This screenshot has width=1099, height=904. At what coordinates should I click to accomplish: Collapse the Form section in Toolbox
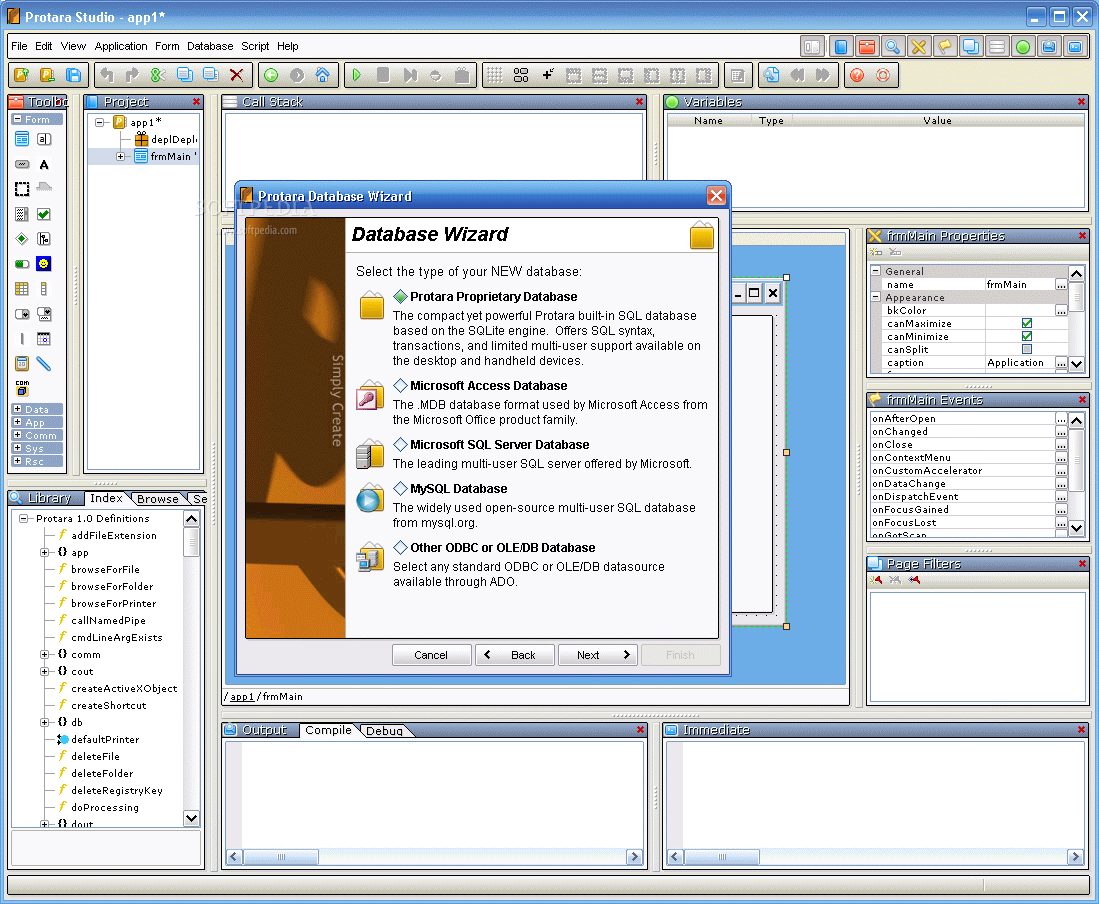pyautogui.click(x=18, y=118)
